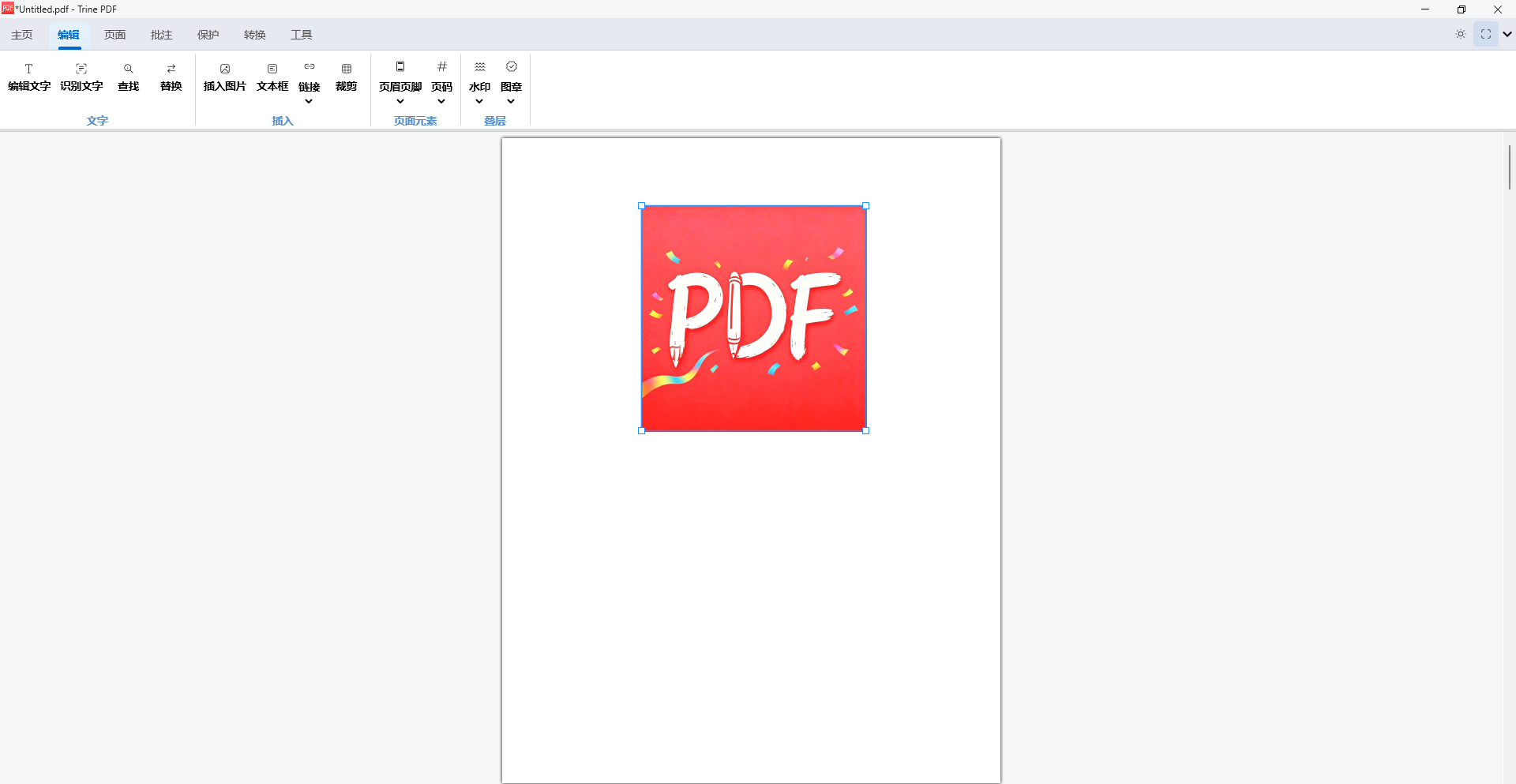The width and height of the screenshot is (1516, 784).
Task: Add a 文本框 text box
Action: coord(272,77)
